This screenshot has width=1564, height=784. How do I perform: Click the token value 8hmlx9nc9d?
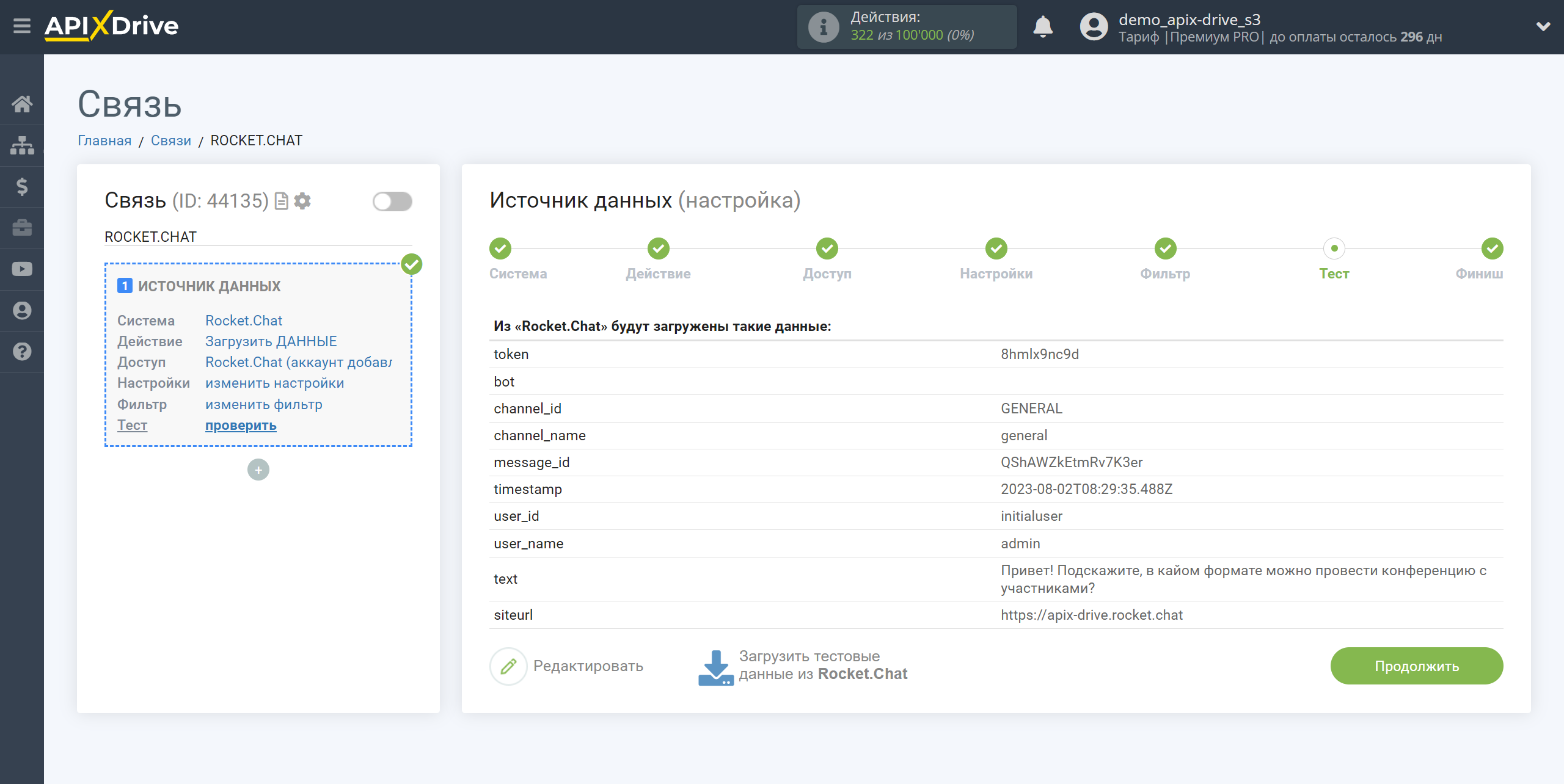pyautogui.click(x=1040, y=354)
